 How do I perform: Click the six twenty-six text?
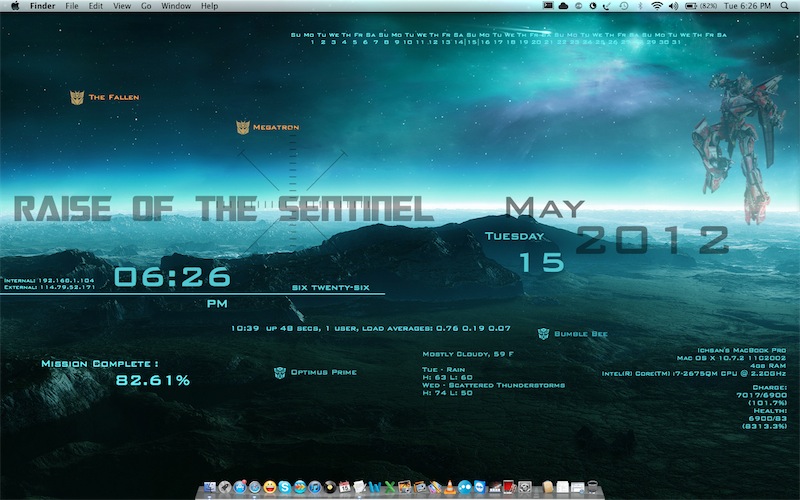click(x=331, y=287)
